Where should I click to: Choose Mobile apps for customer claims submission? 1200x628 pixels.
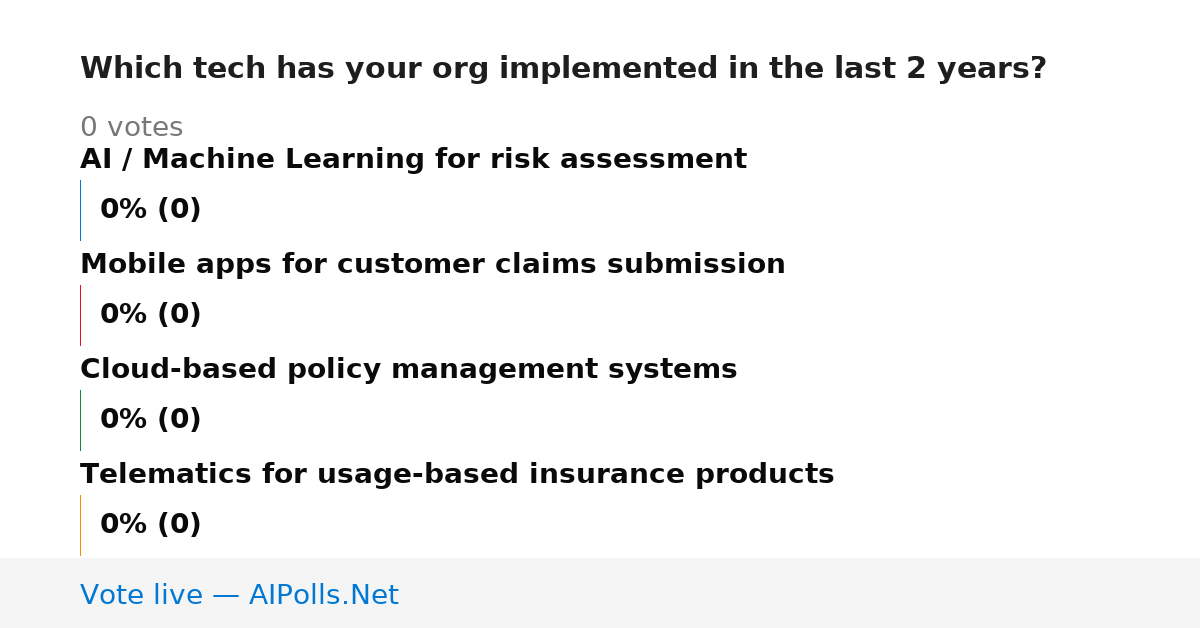coord(433,265)
